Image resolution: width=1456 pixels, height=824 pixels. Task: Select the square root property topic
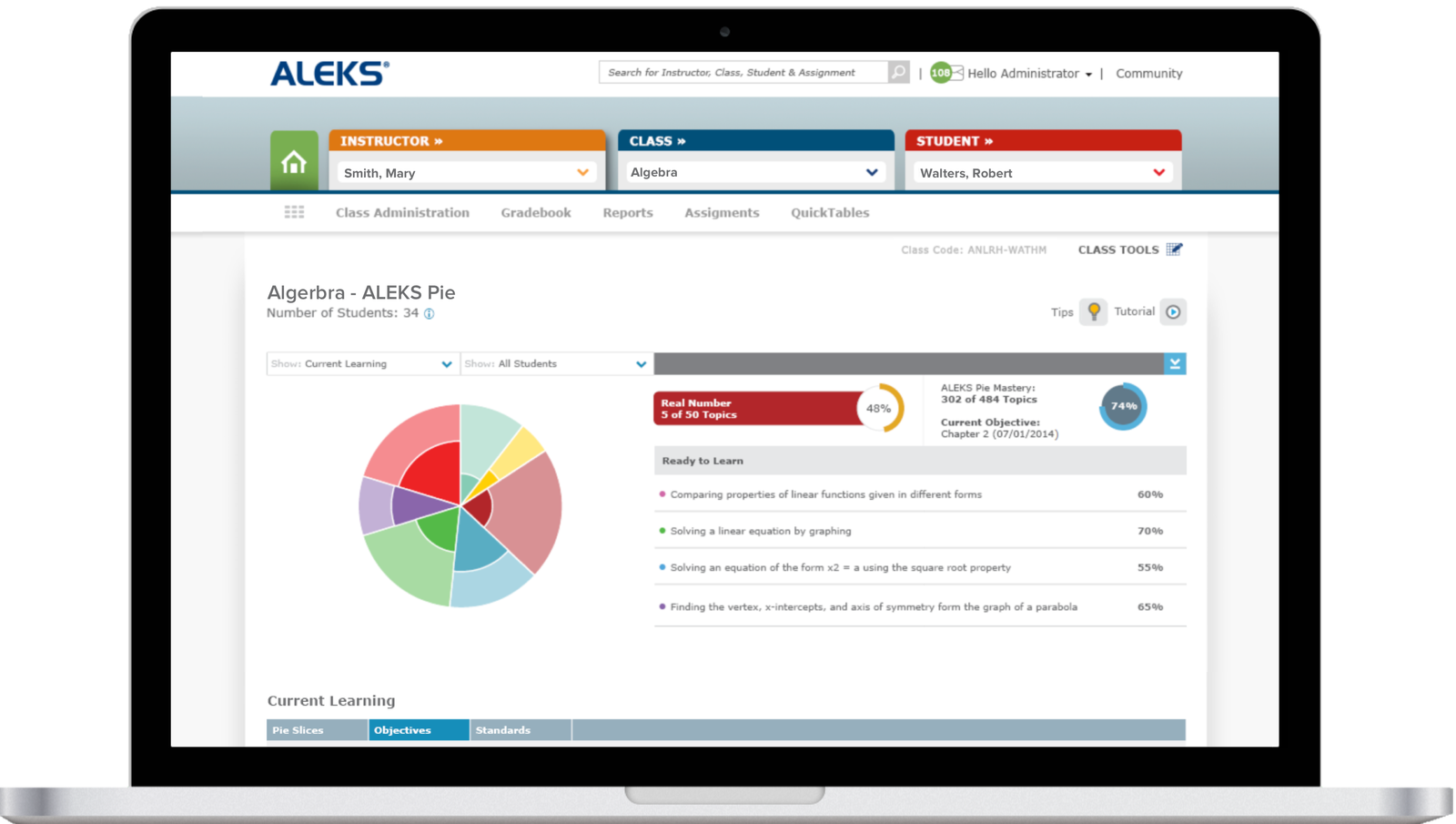click(841, 567)
